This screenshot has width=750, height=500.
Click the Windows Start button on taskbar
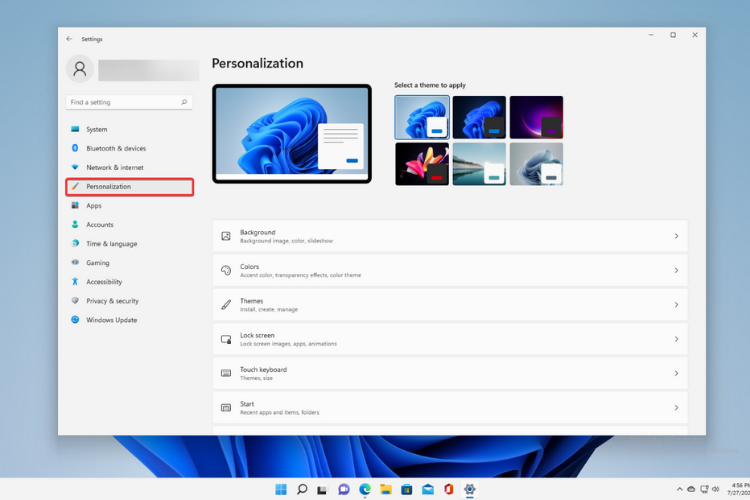(x=281, y=489)
